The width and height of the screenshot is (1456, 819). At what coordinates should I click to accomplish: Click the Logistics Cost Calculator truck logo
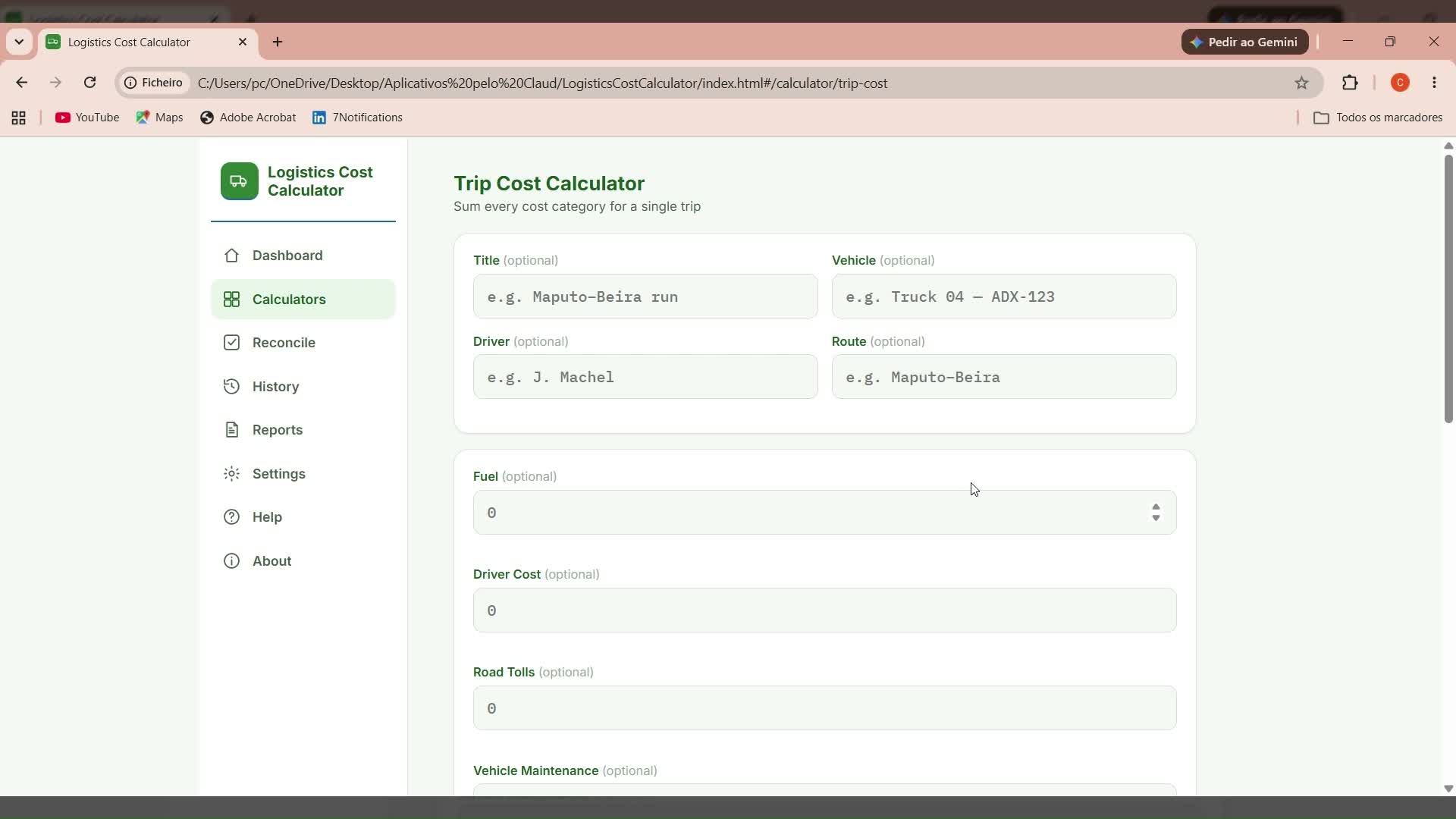coord(239,181)
